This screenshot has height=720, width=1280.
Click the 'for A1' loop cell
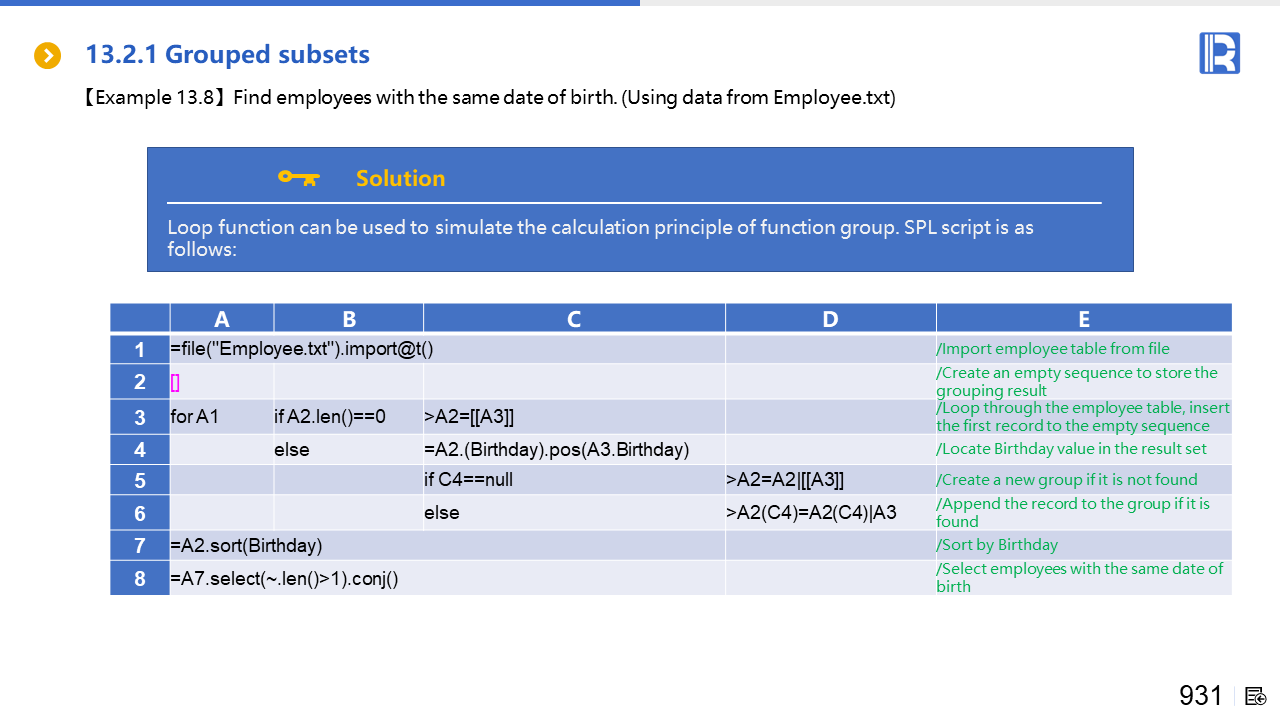pos(195,417)
